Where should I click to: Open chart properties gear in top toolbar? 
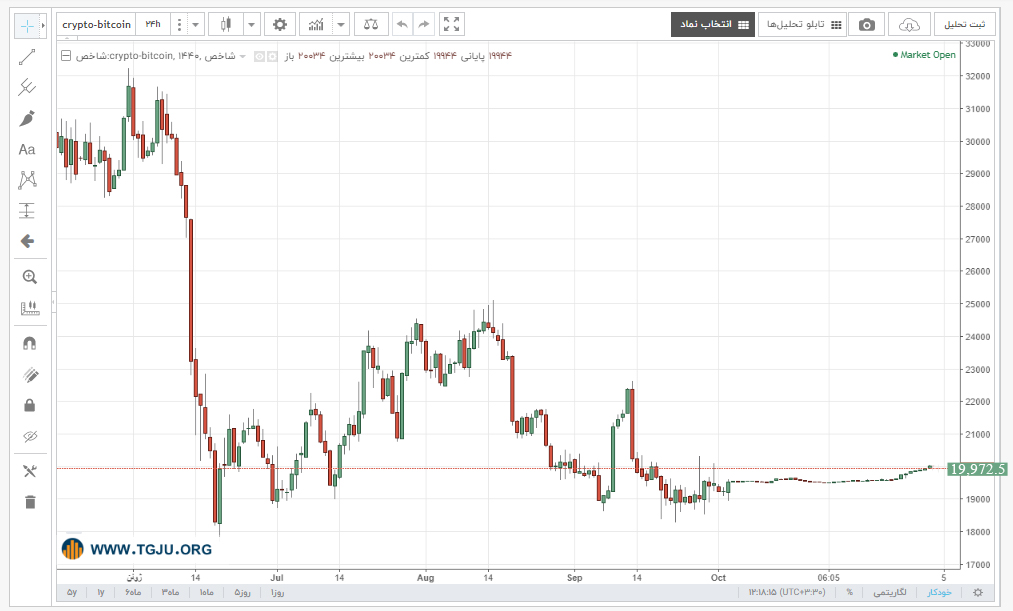(280, 25)
